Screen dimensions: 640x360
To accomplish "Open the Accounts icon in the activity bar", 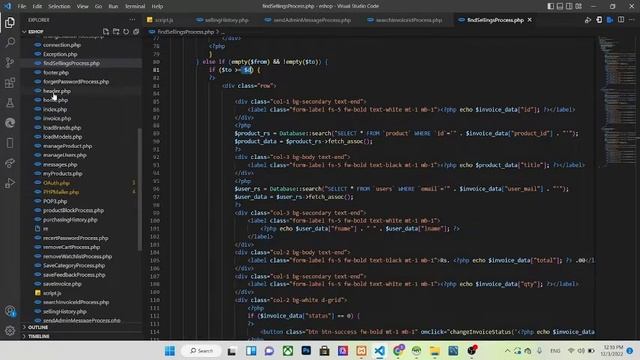I will point(10,311).
